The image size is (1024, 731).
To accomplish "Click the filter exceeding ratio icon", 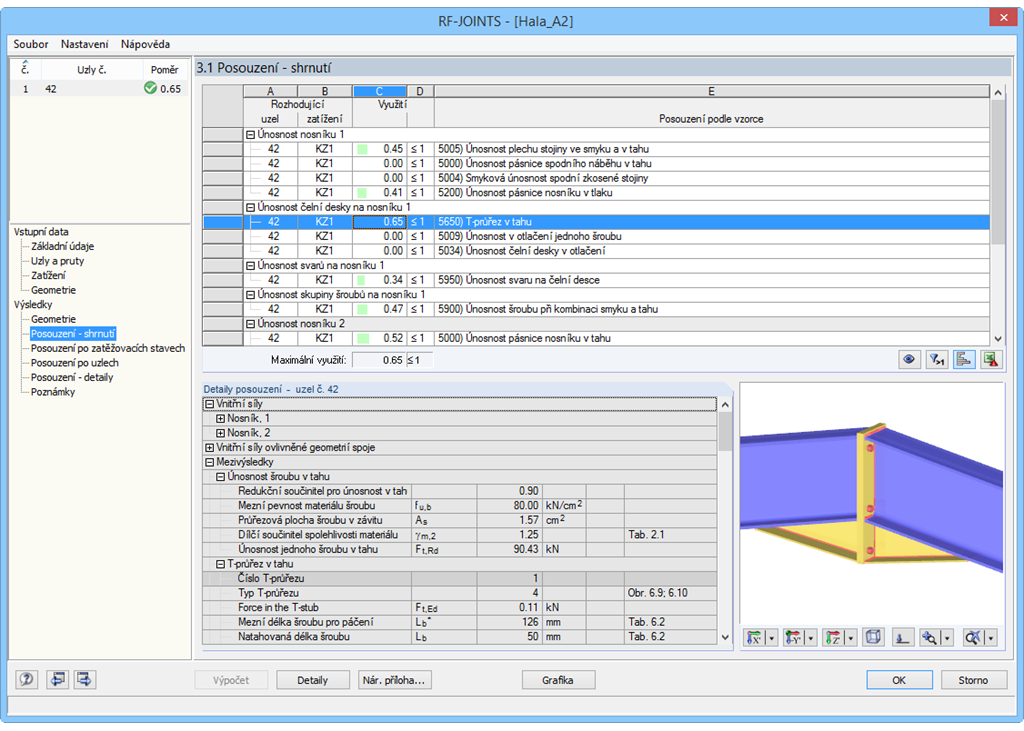I will pyautogui.click(x=936, y=360).
